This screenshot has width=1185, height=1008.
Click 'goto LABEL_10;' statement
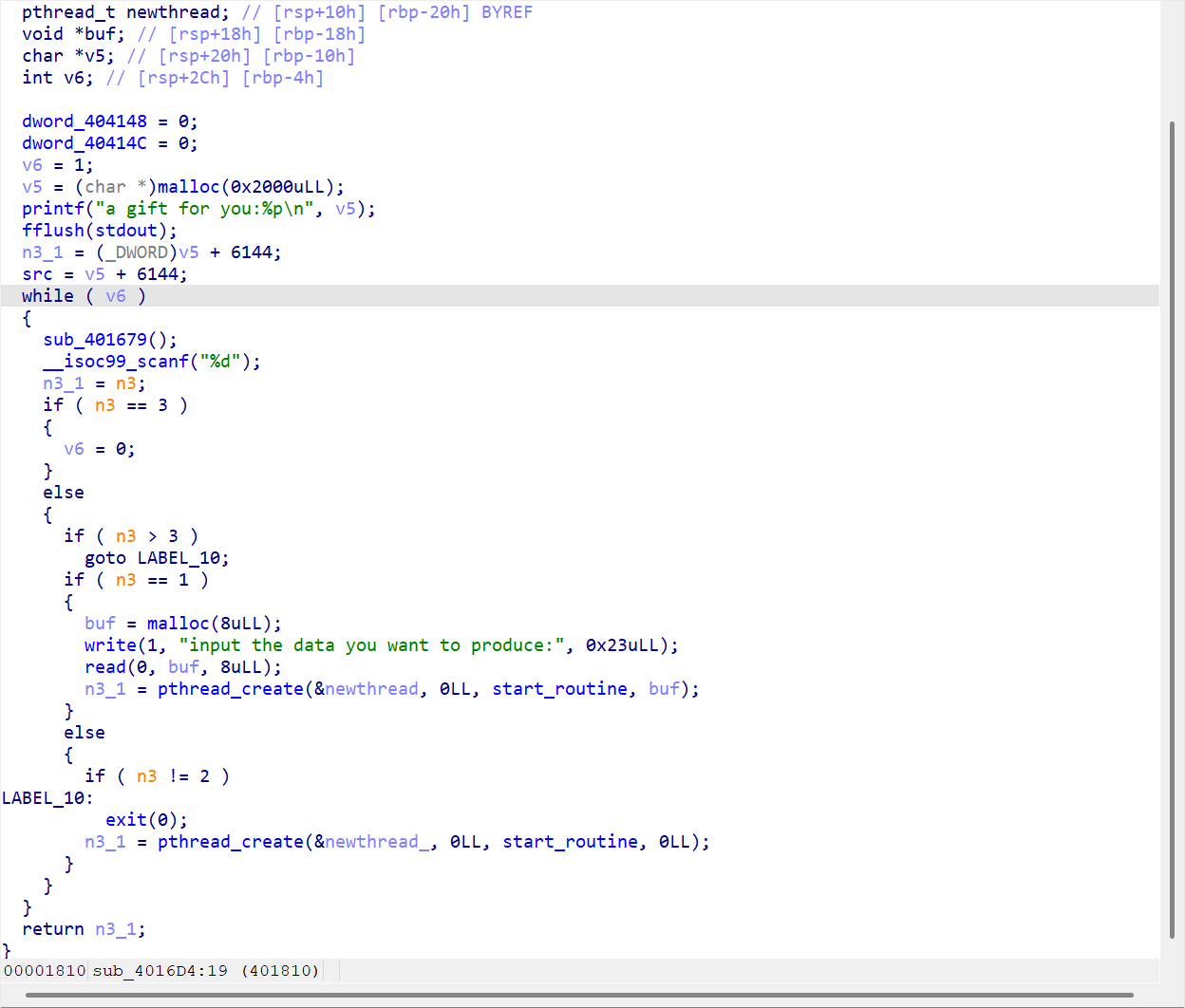158,558
